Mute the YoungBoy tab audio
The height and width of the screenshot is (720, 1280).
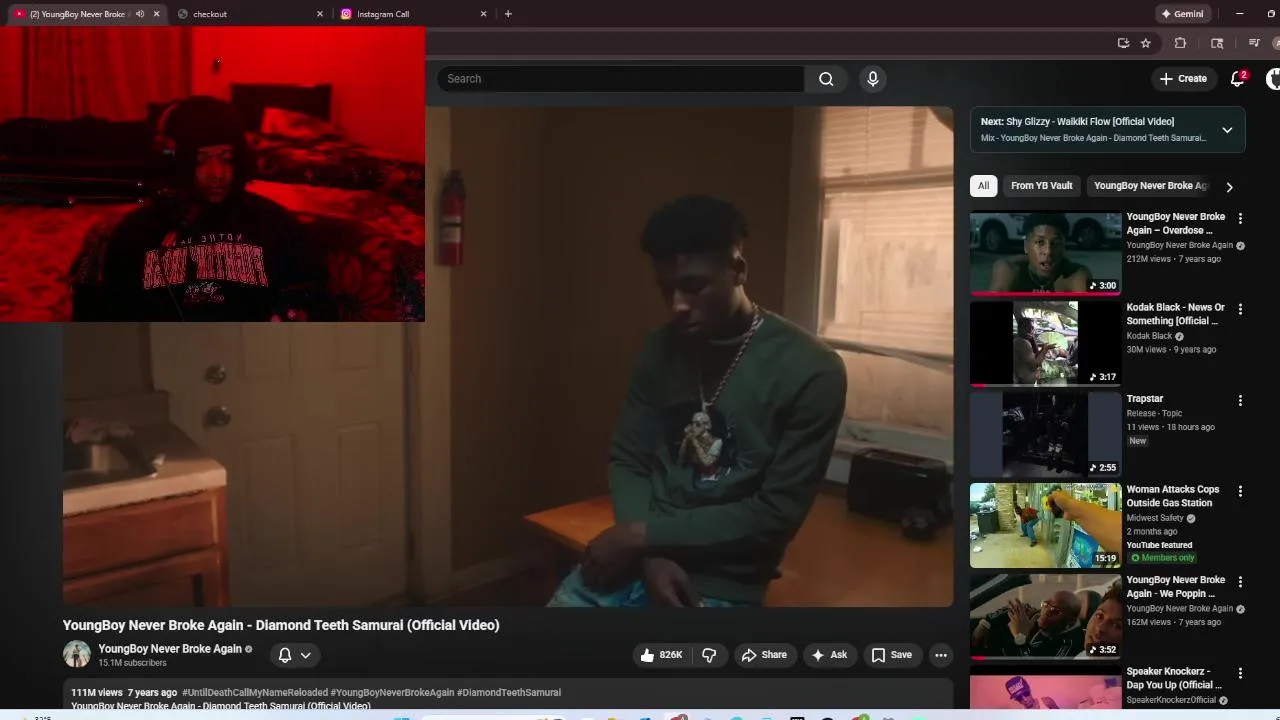(x=140, y=14)
